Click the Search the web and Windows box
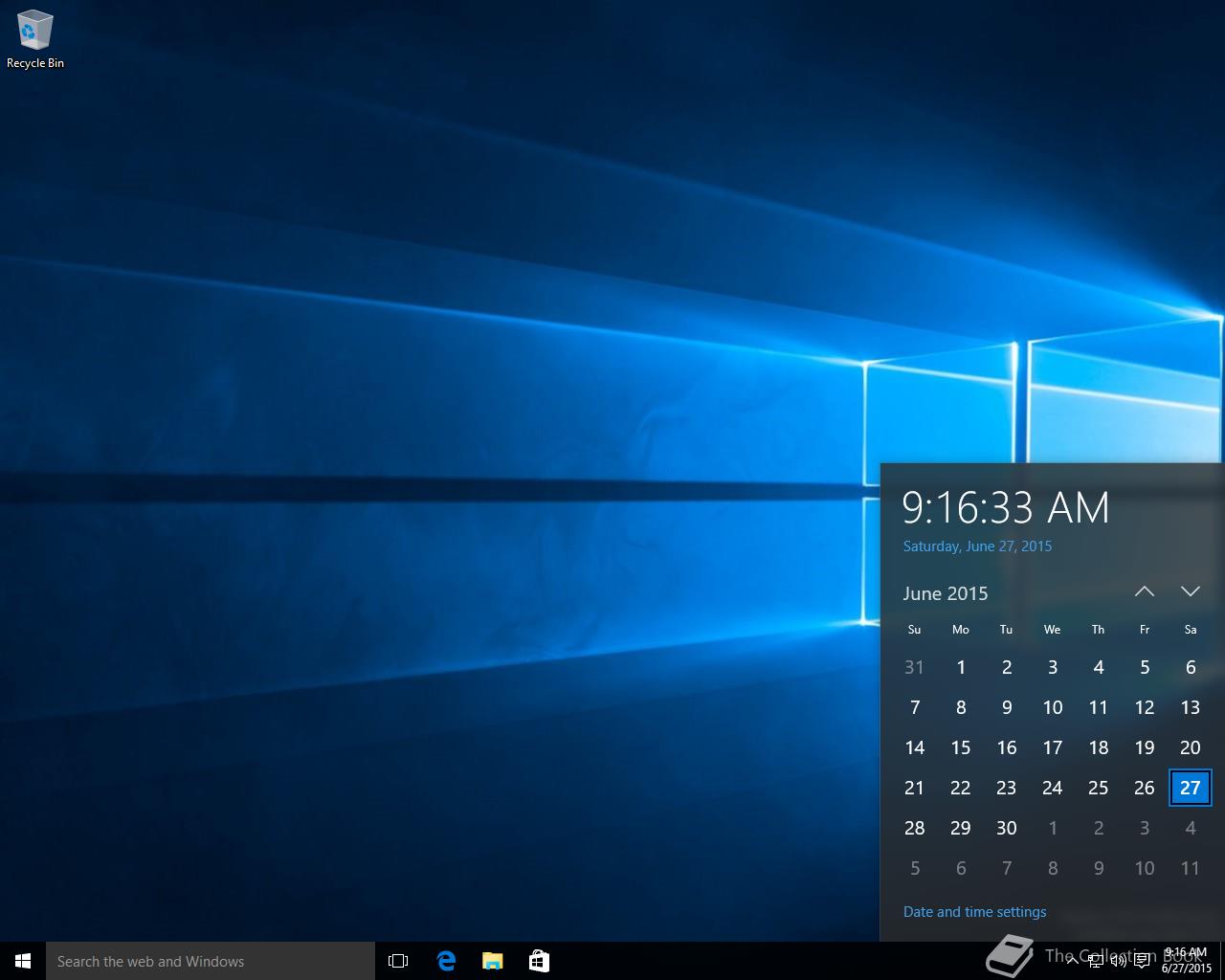This screenshot has width=1225, height=980. (x=211, y=961)
